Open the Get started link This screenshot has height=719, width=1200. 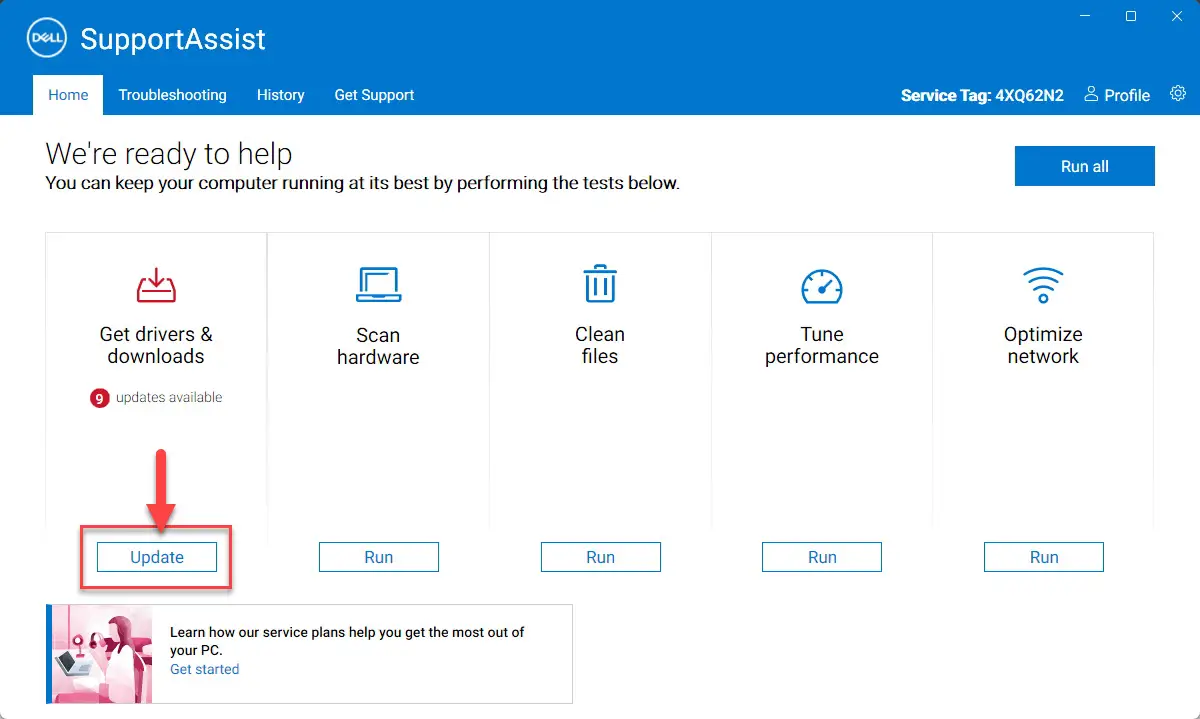pos(204,669)
